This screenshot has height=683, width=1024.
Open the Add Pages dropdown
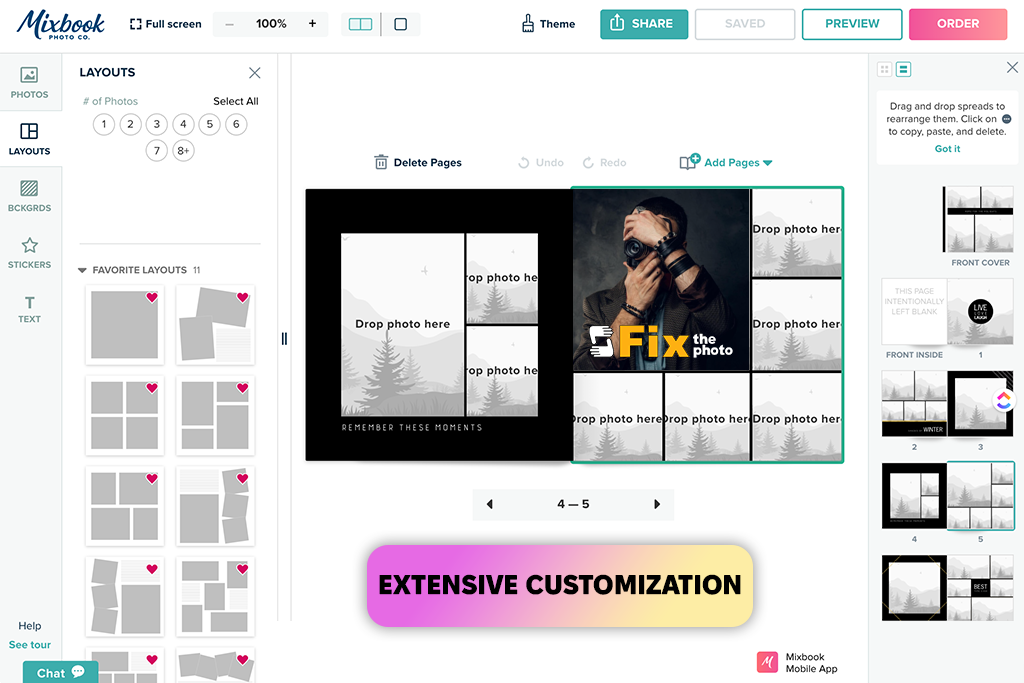tap(726, 163)
